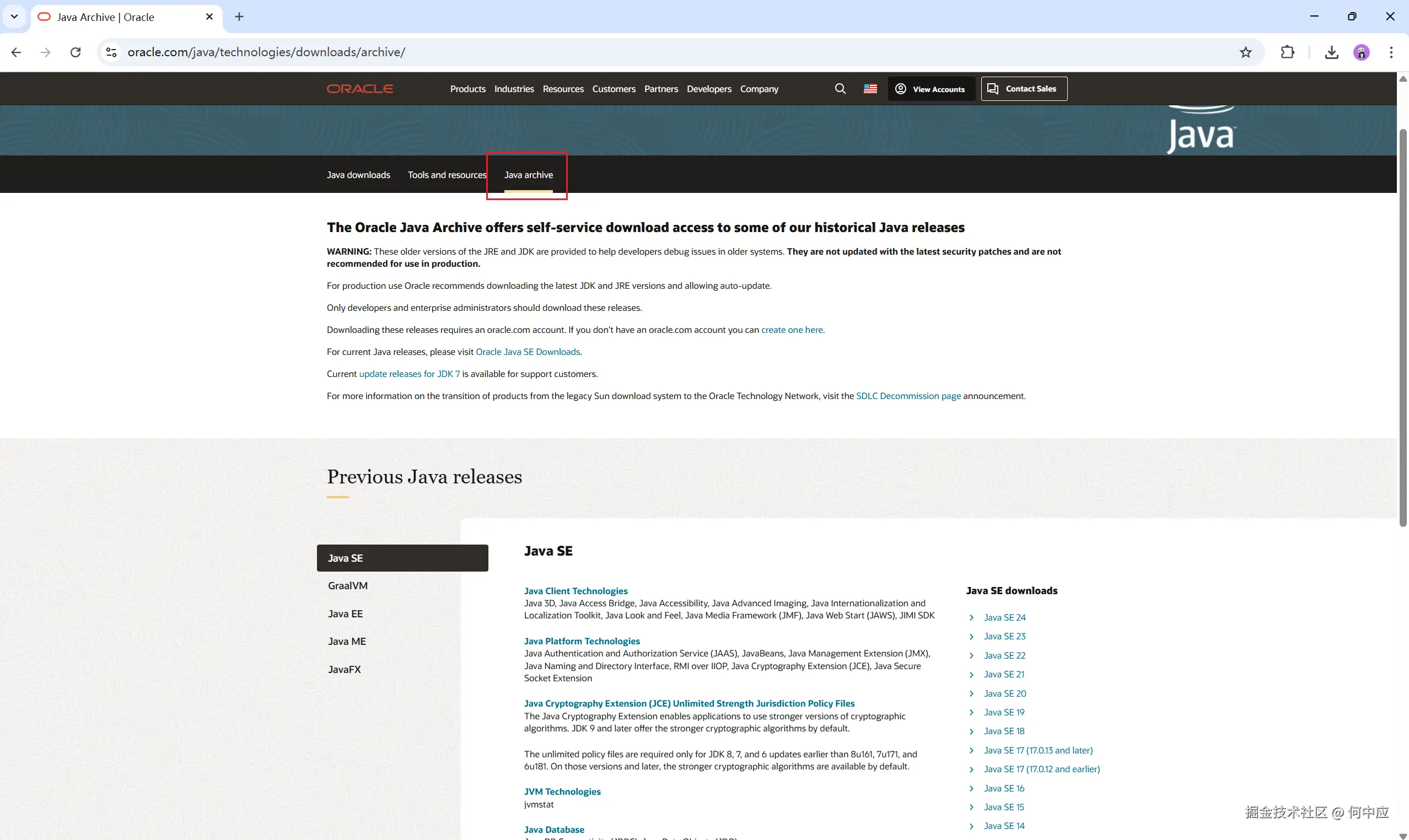Image resolution: width=1409 pixels, height=840 pixels.
Task: Open Chrome downloads tray icon
Action: click(x=1331, y=52)
